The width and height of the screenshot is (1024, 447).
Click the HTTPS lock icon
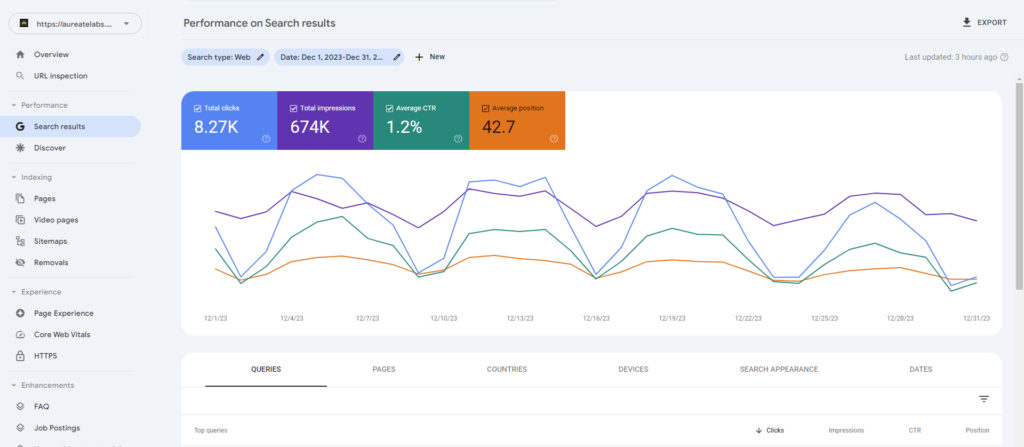click(x=20, y=355)
